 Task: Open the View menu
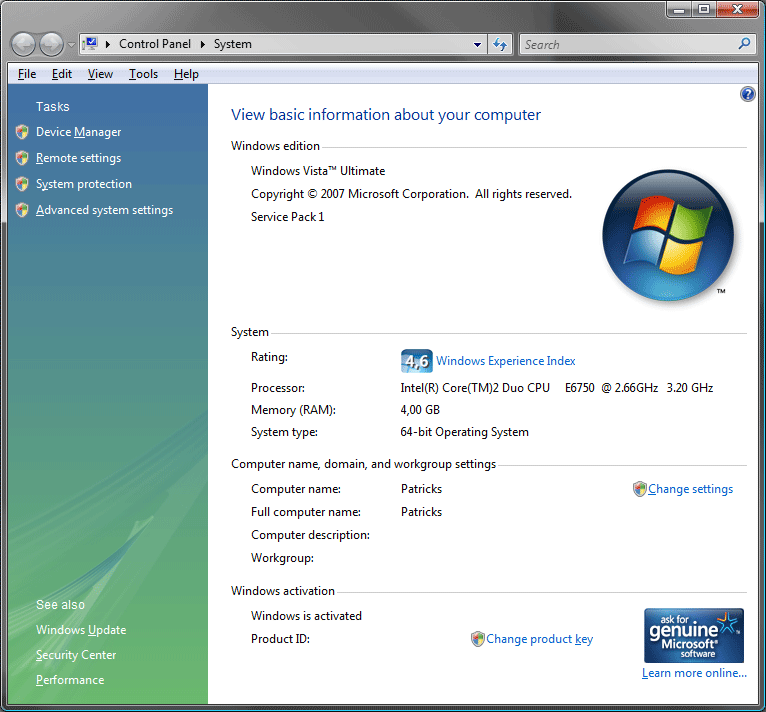(x=100, y=74)
